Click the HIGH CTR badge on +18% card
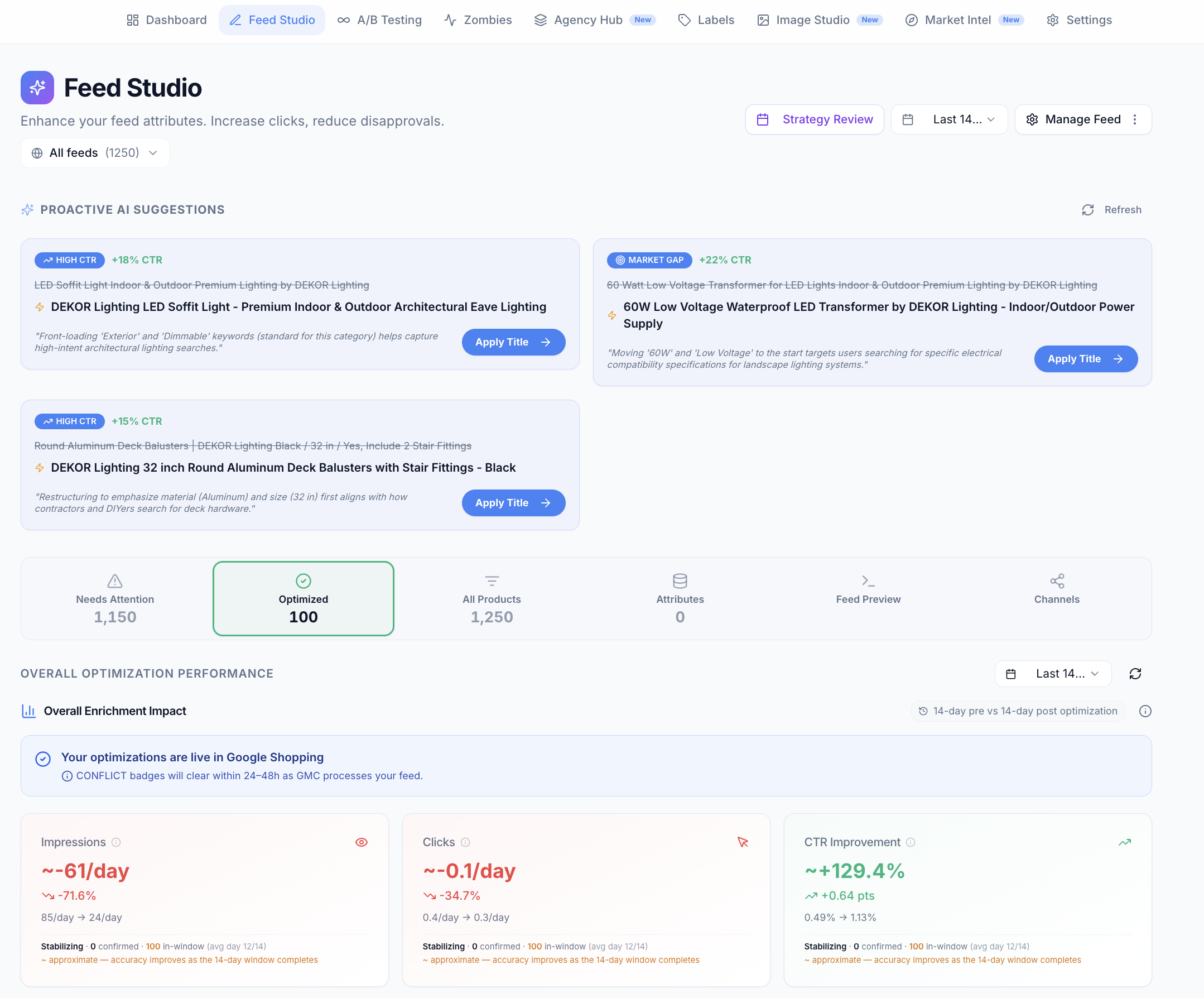The image size is (1204, 998). 69,261
